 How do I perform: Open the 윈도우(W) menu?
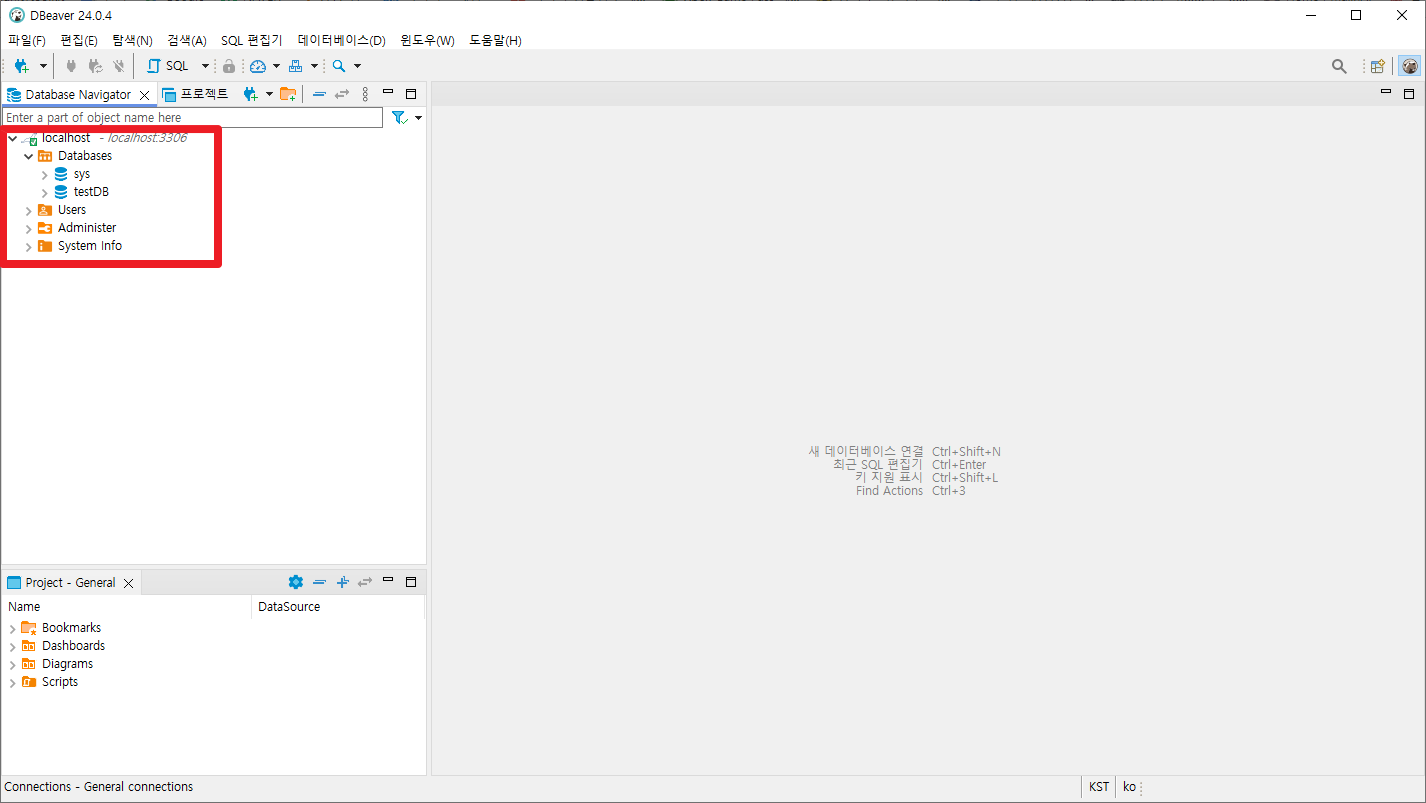(x=427, y=41)
